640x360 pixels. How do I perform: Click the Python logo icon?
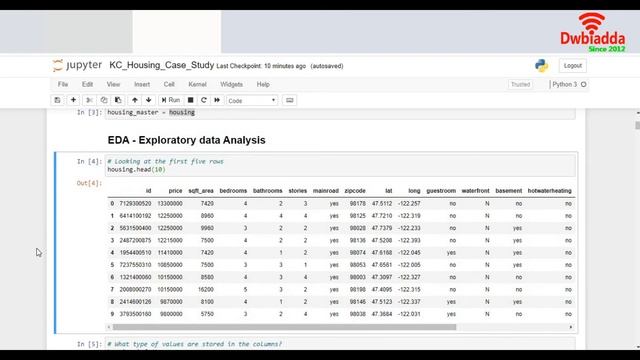541,66
